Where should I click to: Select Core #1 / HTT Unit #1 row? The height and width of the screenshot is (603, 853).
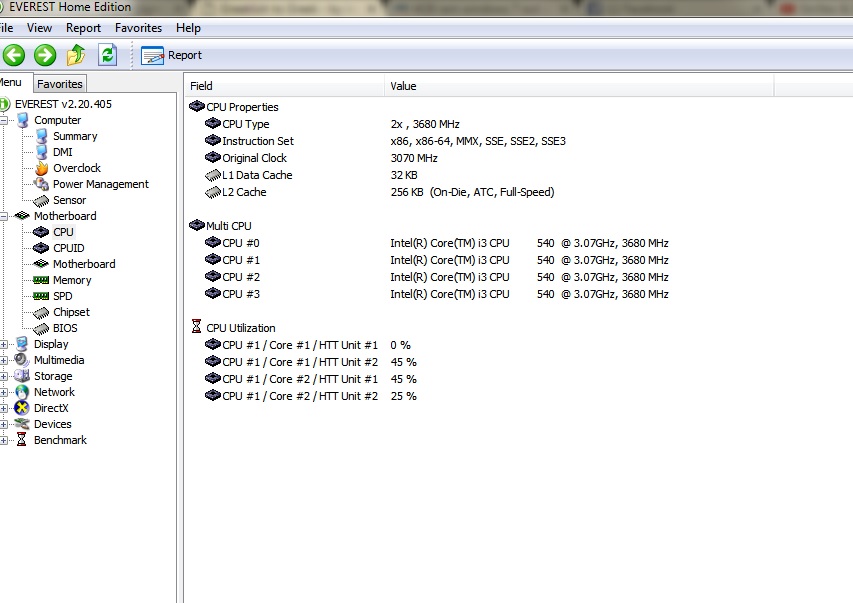(x=308, y=345)
